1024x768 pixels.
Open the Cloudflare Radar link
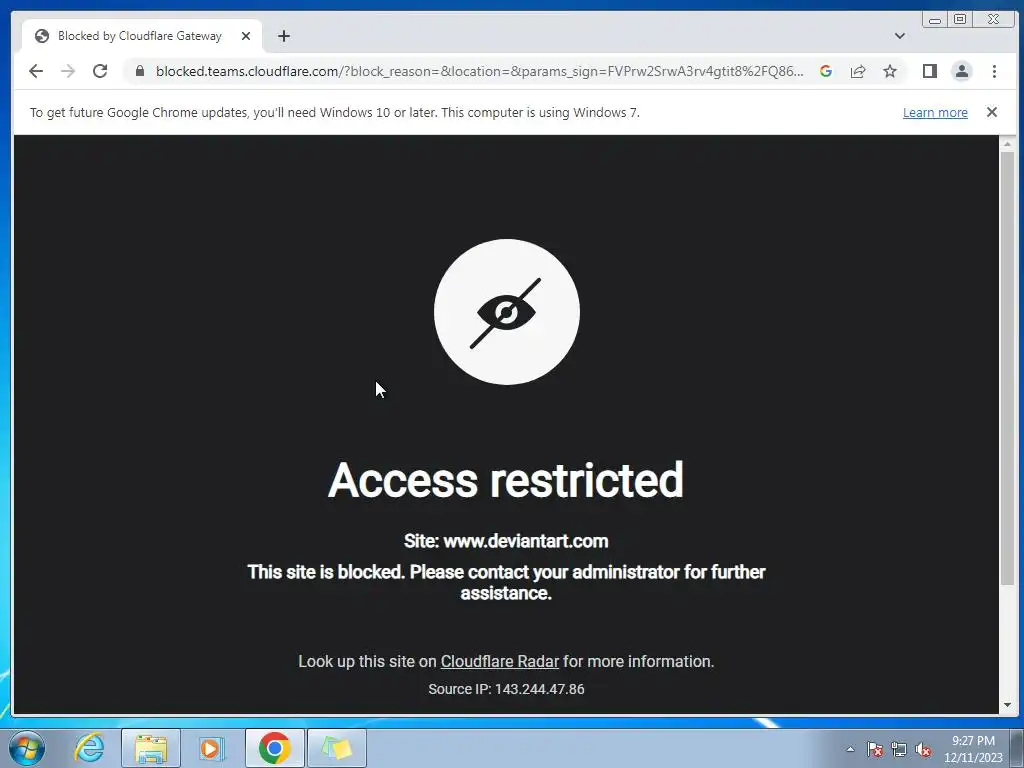pyautogui.click(x=500, y=661)
